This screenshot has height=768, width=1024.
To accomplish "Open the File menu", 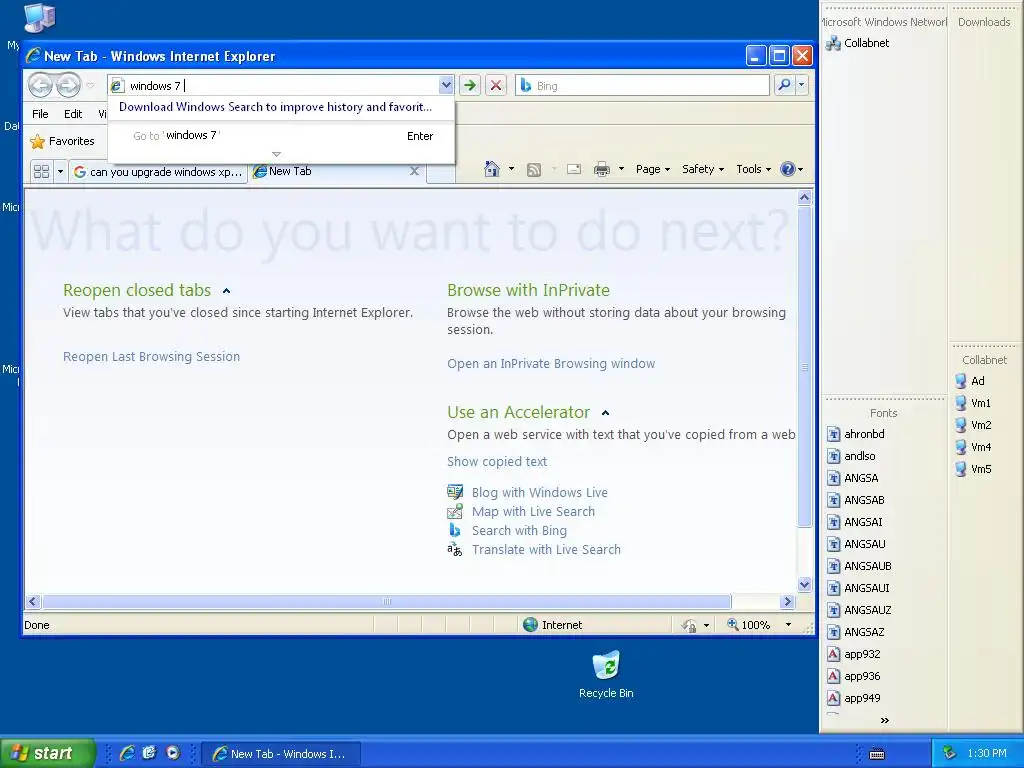I will pos(40,114).
